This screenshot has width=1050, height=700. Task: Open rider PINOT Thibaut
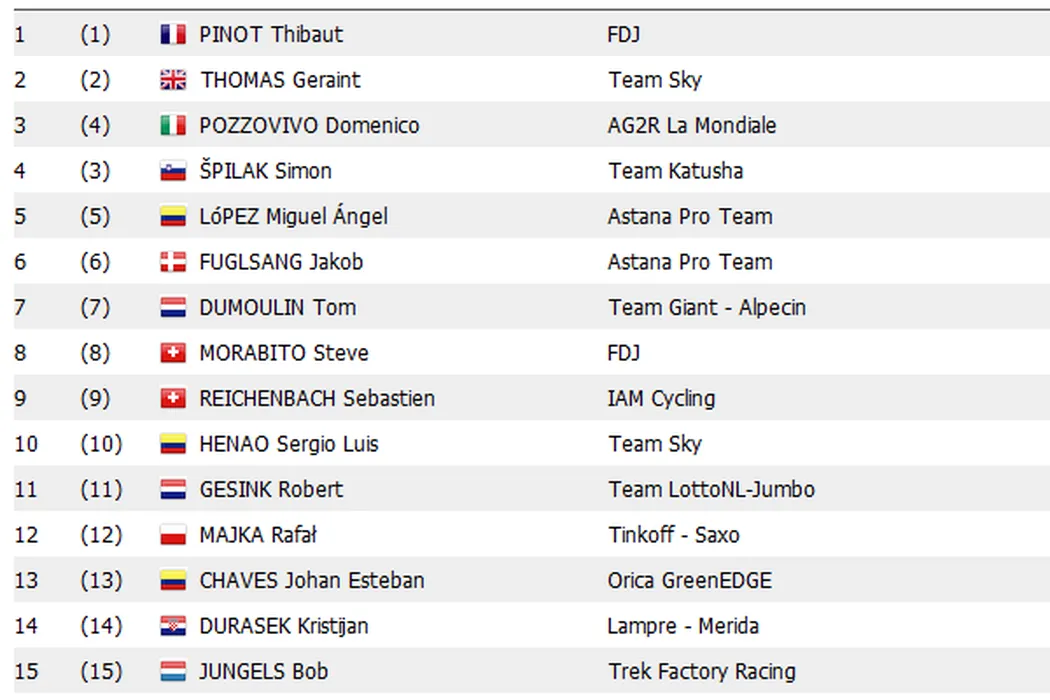(271, 35)
